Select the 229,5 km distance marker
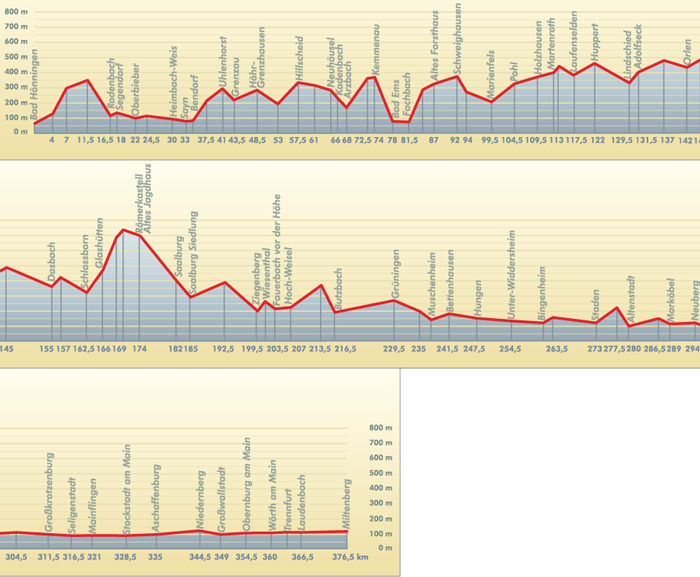Viewport: 700px width, 577px height. point(395,349)
